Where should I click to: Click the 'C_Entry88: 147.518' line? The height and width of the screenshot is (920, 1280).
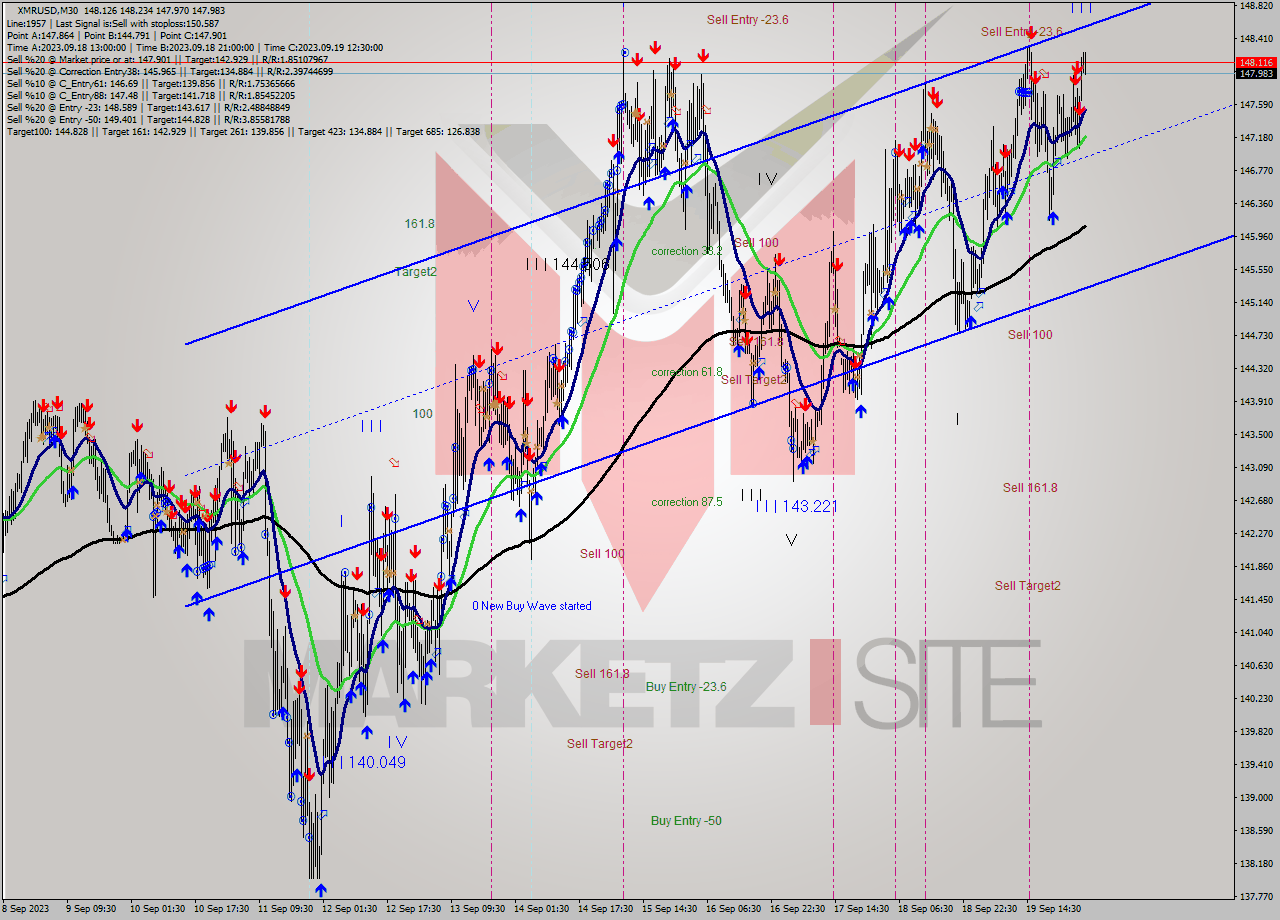click(150, 95)
